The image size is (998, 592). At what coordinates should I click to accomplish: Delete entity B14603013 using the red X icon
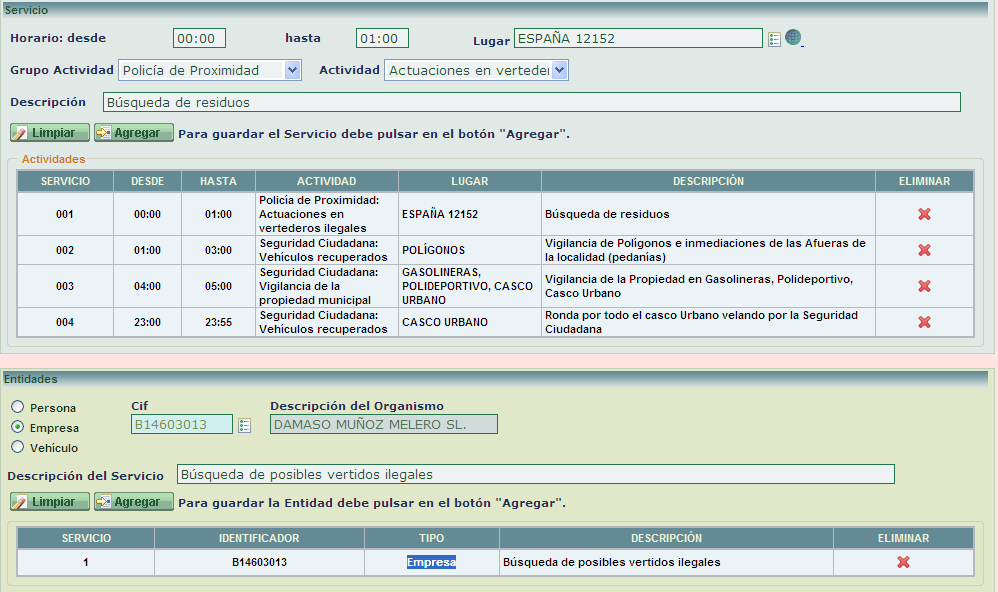(x=903, y=562)
